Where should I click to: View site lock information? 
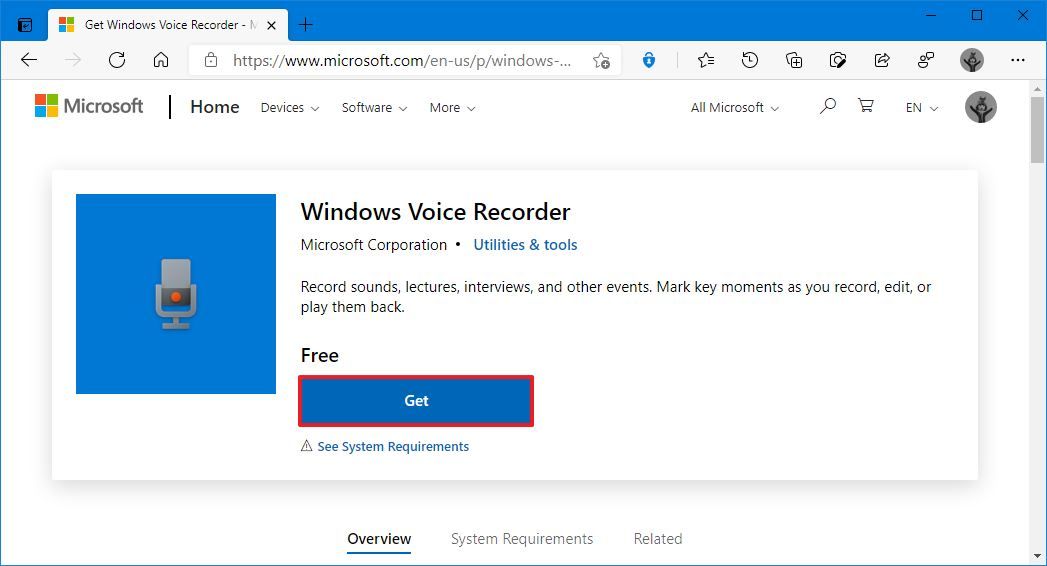coord(211,60)
